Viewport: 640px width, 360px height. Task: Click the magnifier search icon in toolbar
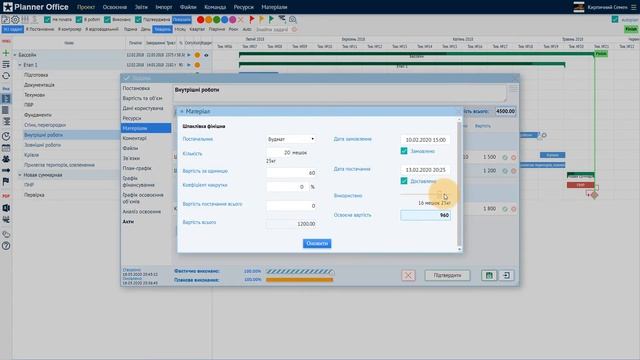click(x=293, y=19)
